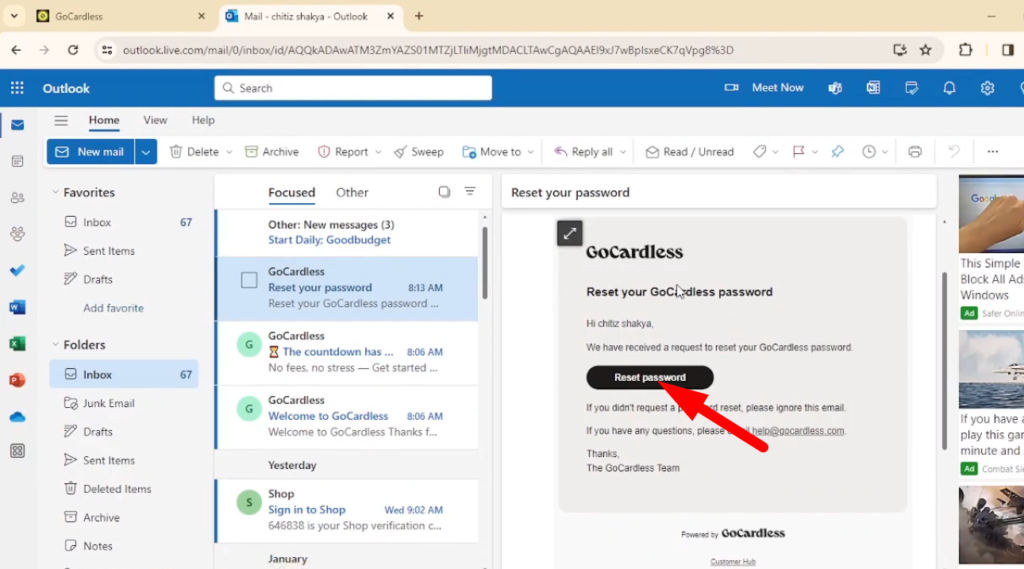Switch to the GoCardless browser tab
1024x569 pixels.
(120, 16)
